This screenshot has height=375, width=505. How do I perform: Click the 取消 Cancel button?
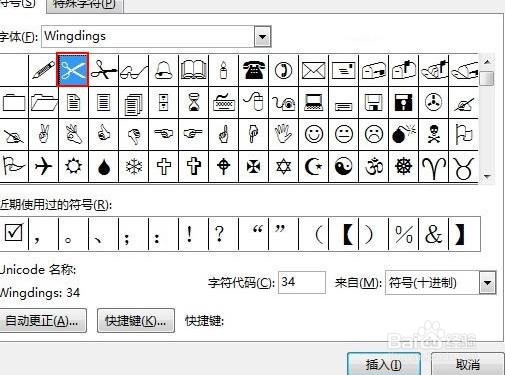(468, 364)
